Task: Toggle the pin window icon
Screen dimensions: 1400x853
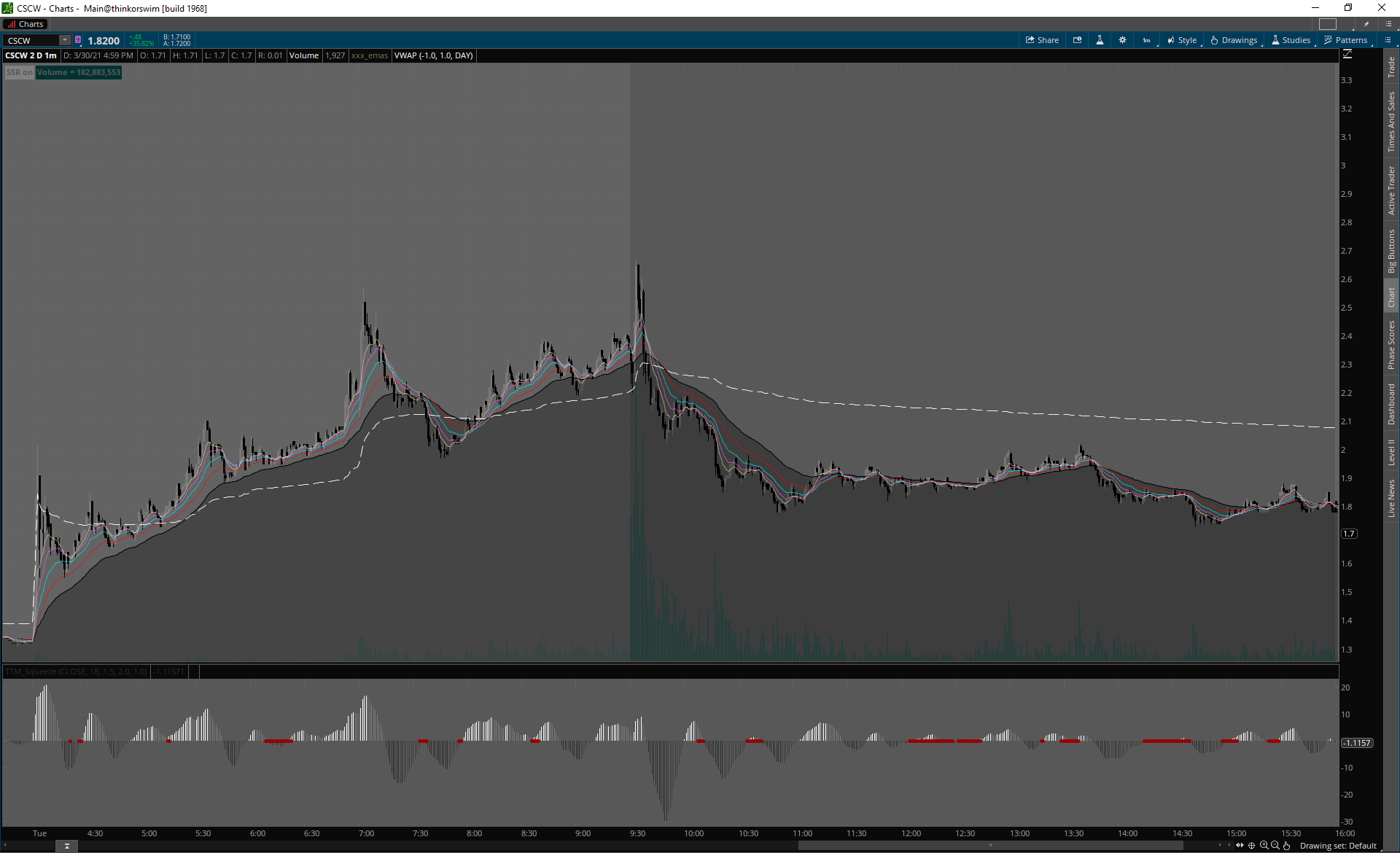Action: (x=1366, y=24)
